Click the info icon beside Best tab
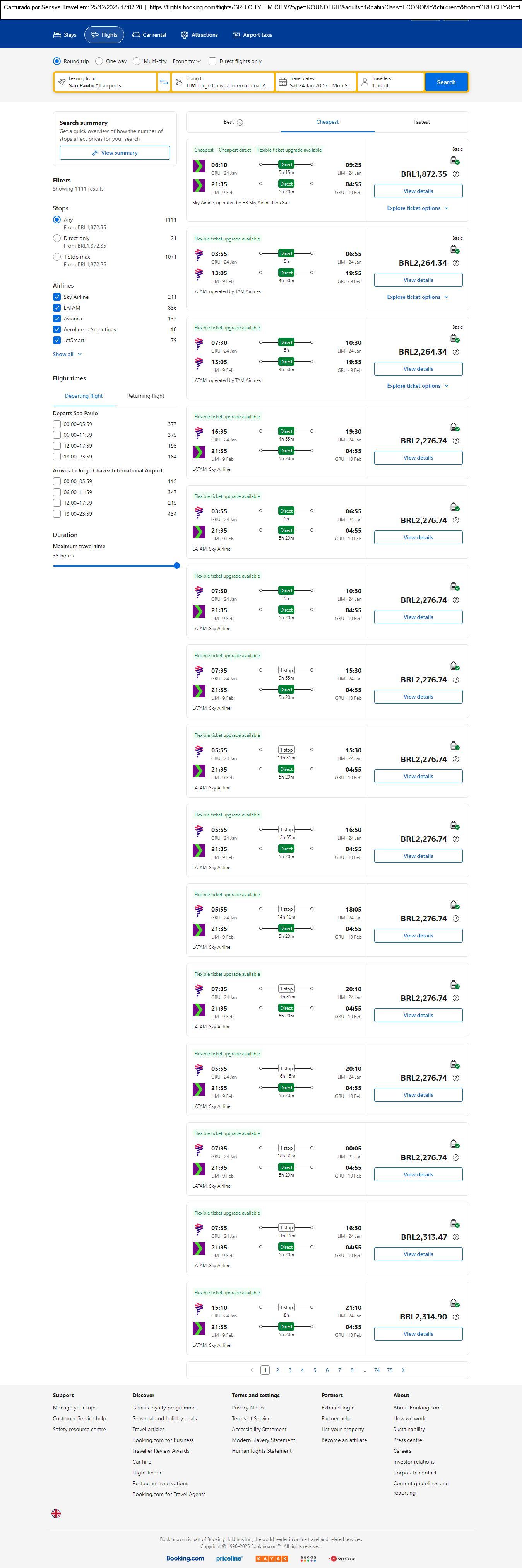 click(240, 122)
